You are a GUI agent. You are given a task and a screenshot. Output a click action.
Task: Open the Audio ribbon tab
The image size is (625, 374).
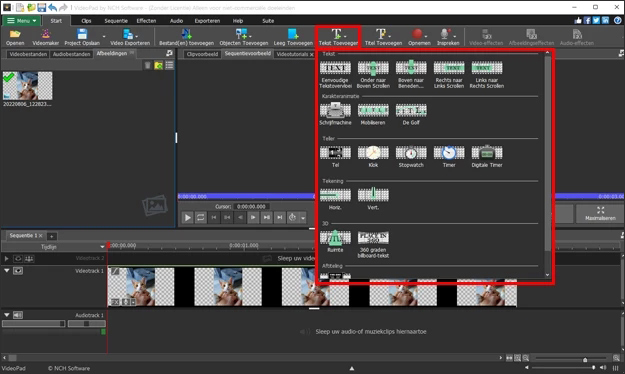tap(176, 21)
